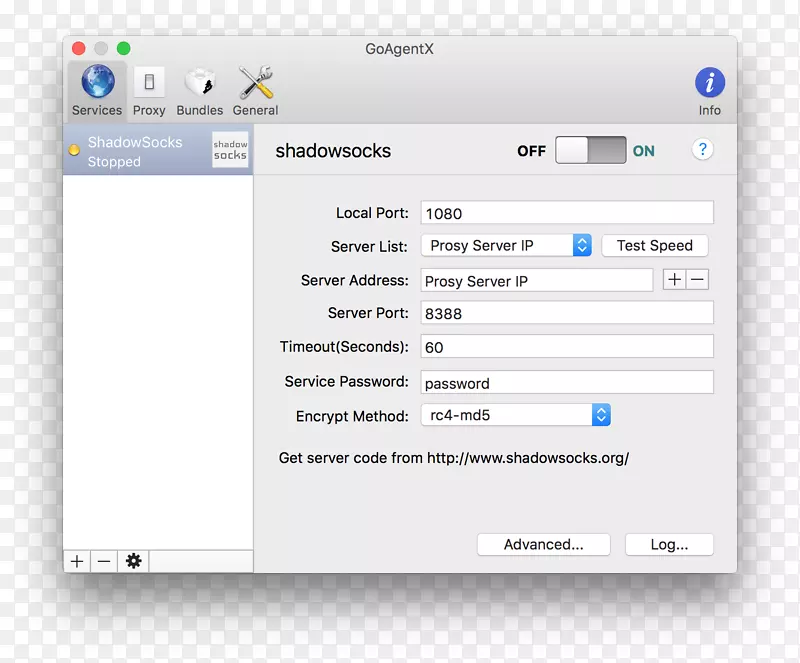Open the Encrypt Method rc4-md5 dropdown
This screenshot has height=663, width=800.
click(x=515, y=415)
